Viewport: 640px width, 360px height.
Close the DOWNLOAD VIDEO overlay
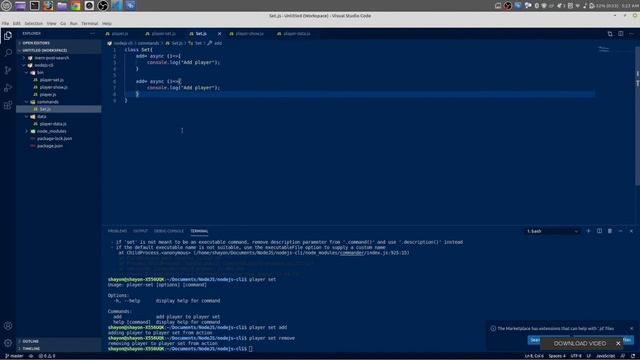618,344
